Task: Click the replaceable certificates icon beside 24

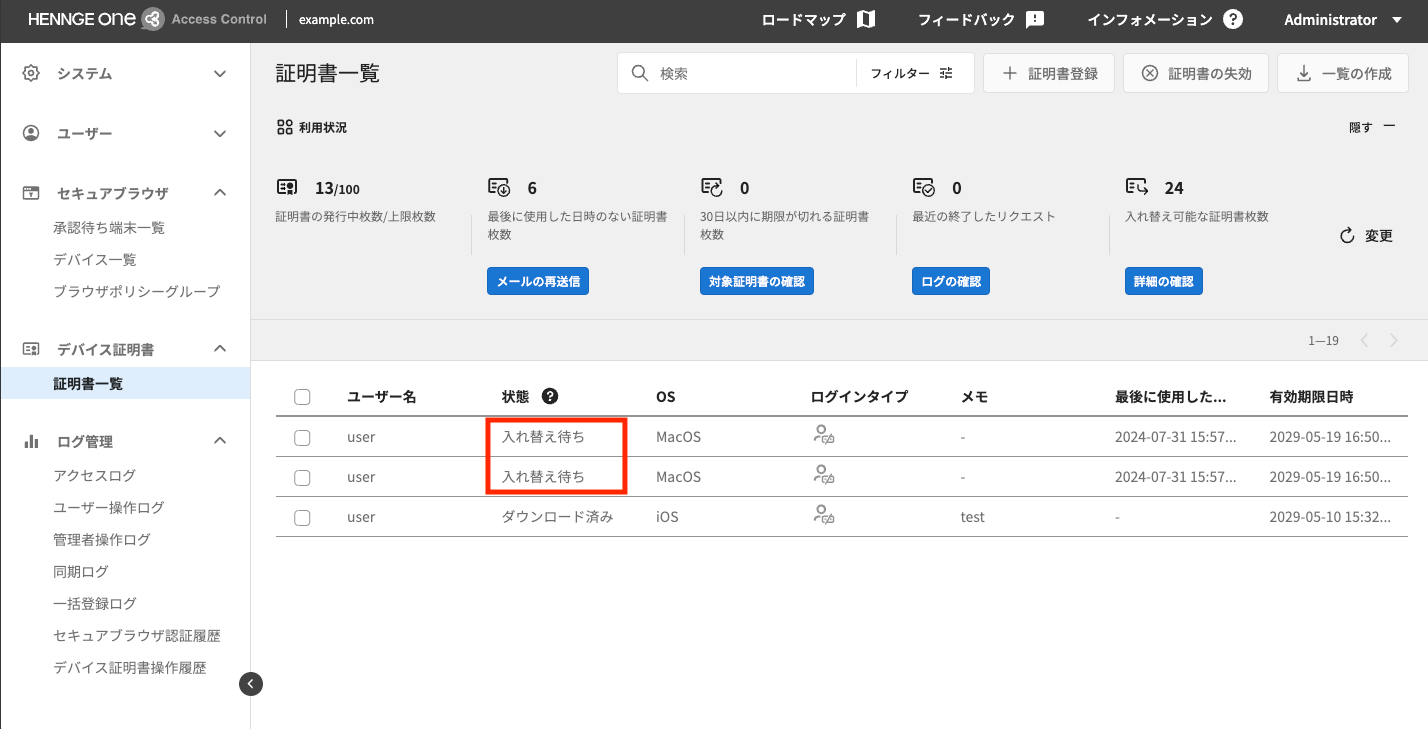Action: pyautogui.click(x=1136, y=187)
